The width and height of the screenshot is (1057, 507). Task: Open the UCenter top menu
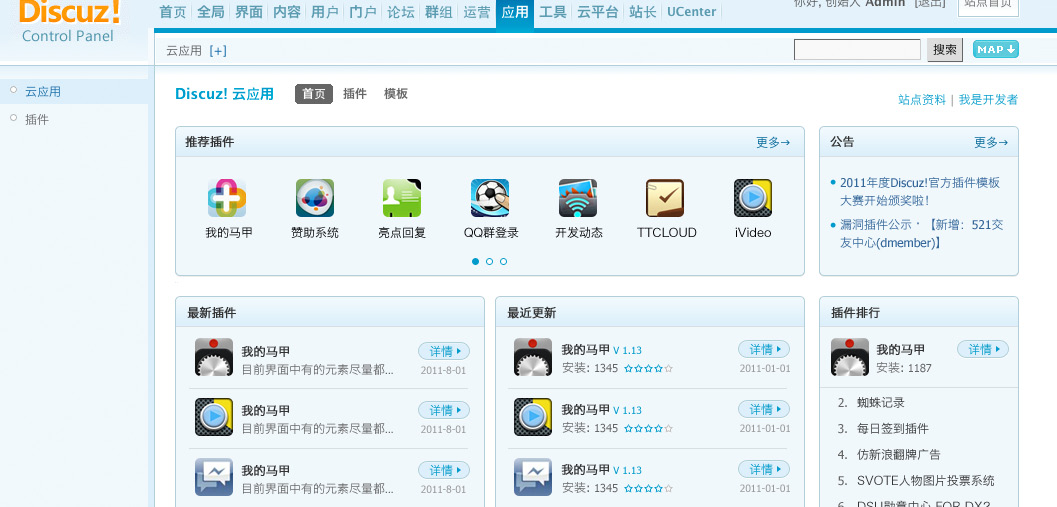pyautogui.click(x=692, y=12)
